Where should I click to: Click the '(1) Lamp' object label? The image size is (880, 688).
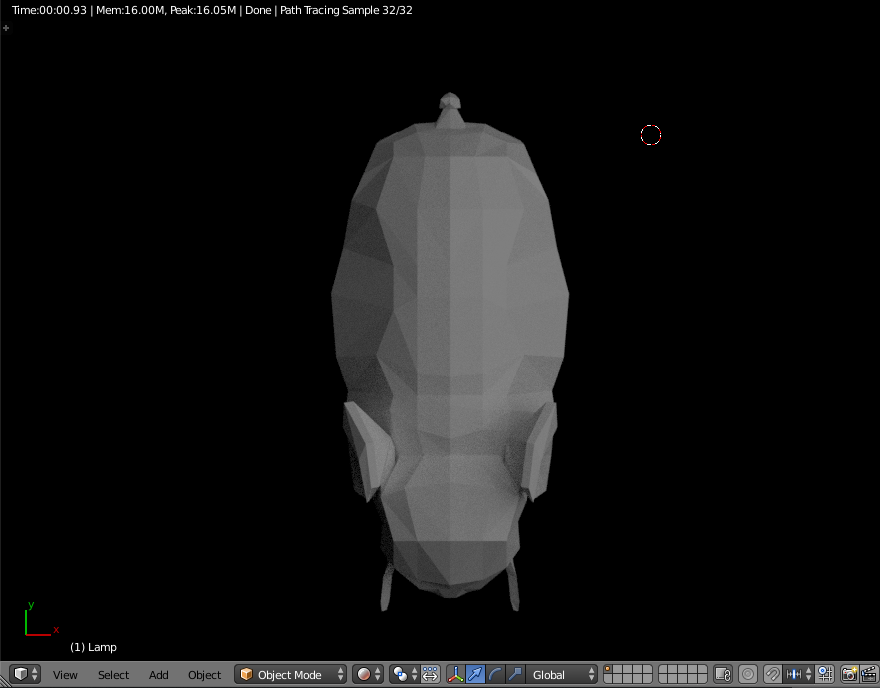tap(93, 647)
